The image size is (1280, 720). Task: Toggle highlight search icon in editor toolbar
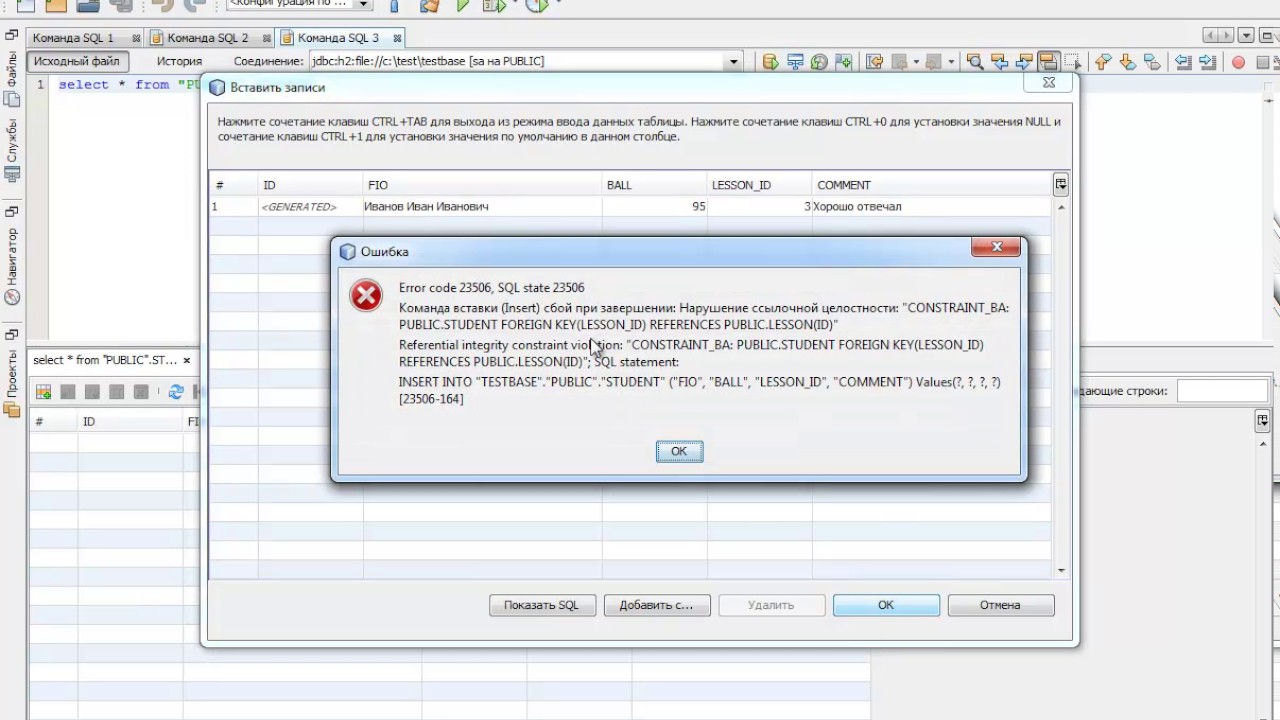(1048, 62)
